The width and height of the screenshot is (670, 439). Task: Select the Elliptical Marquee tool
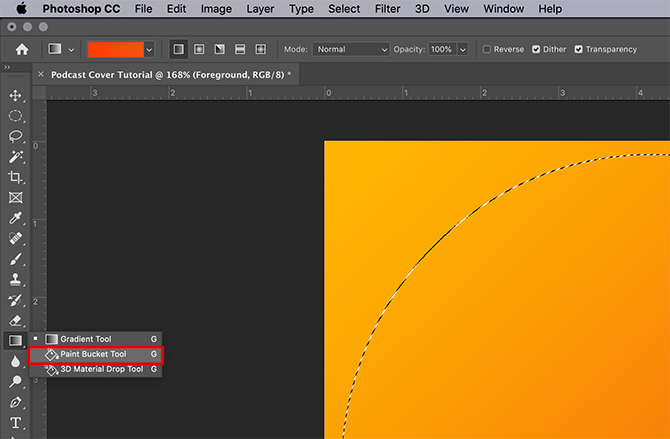point(15,116)
